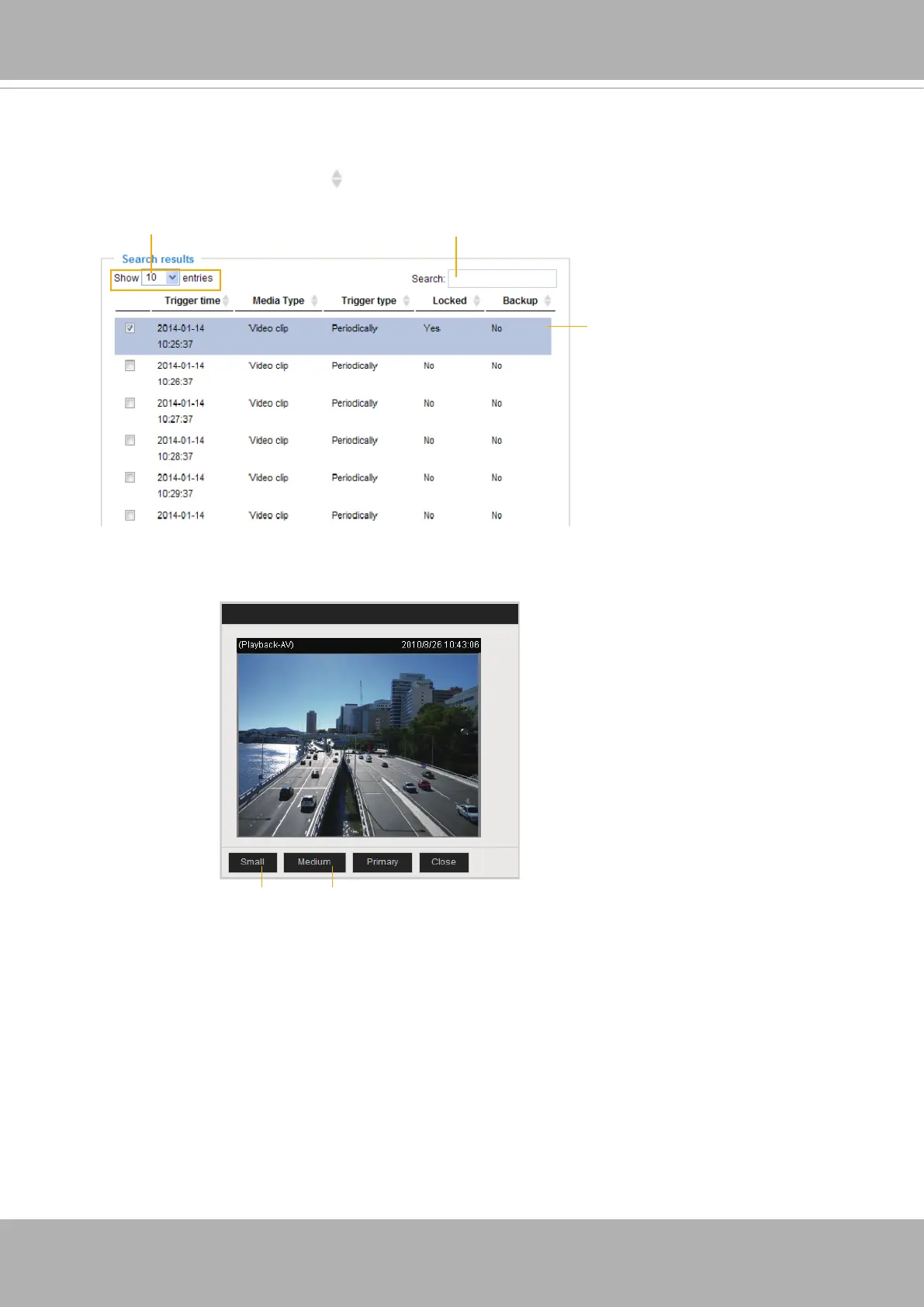Viewport: 924px width, 1307px height.
Task: Set playback window to Medium
Action: 314,862
